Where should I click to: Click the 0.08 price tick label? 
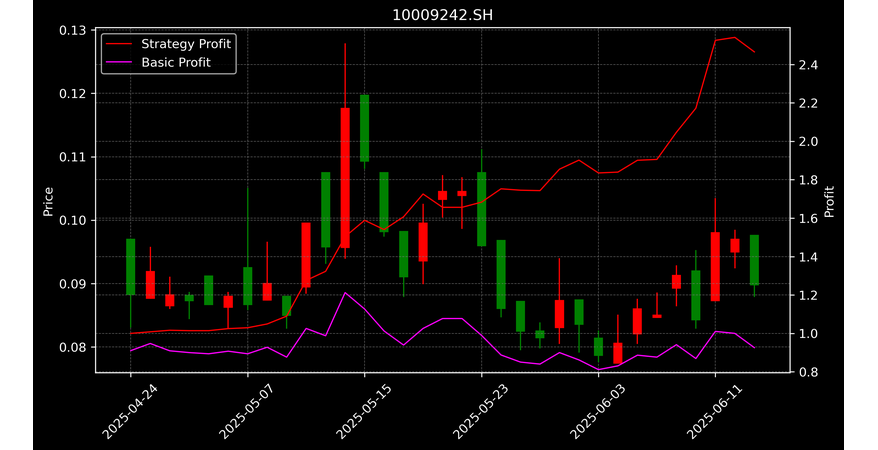coord(73,347)
